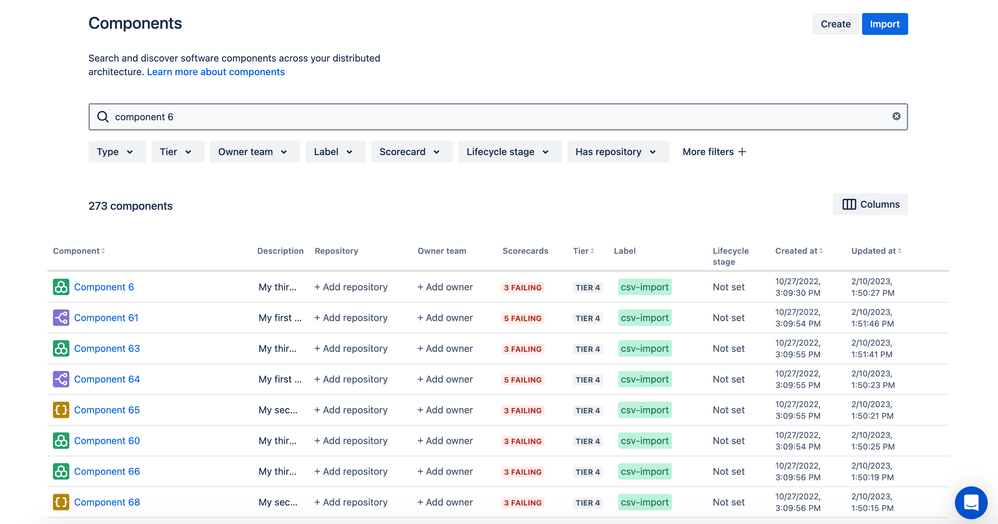Viewport: 998px width, 524px height.
Task: Click 3 FAILING badge for Component 6
Action: click(523, 288)
